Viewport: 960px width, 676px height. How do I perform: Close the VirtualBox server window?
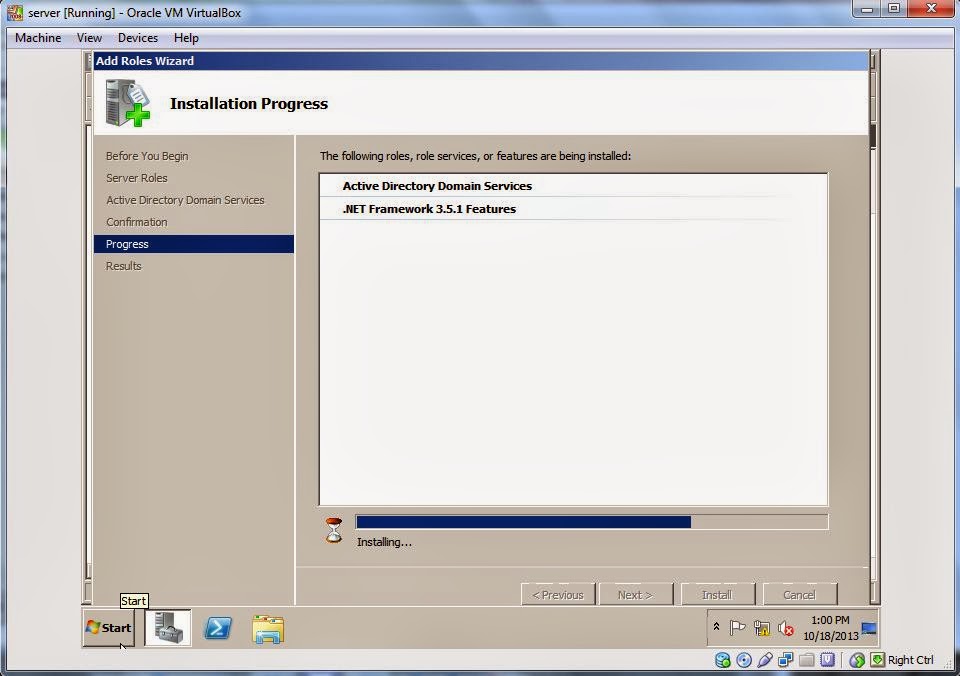click(931, 9)
